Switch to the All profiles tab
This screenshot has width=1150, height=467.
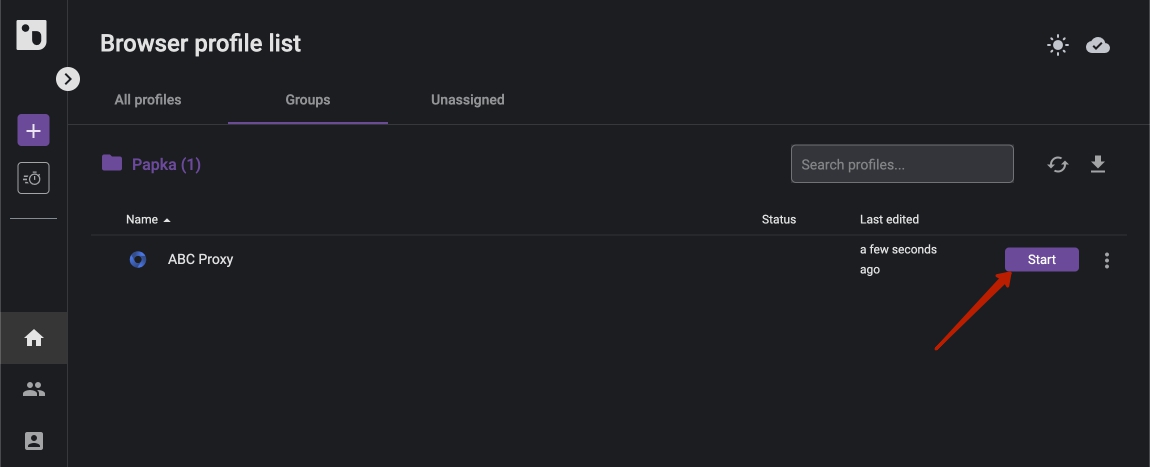pos(148,100)
